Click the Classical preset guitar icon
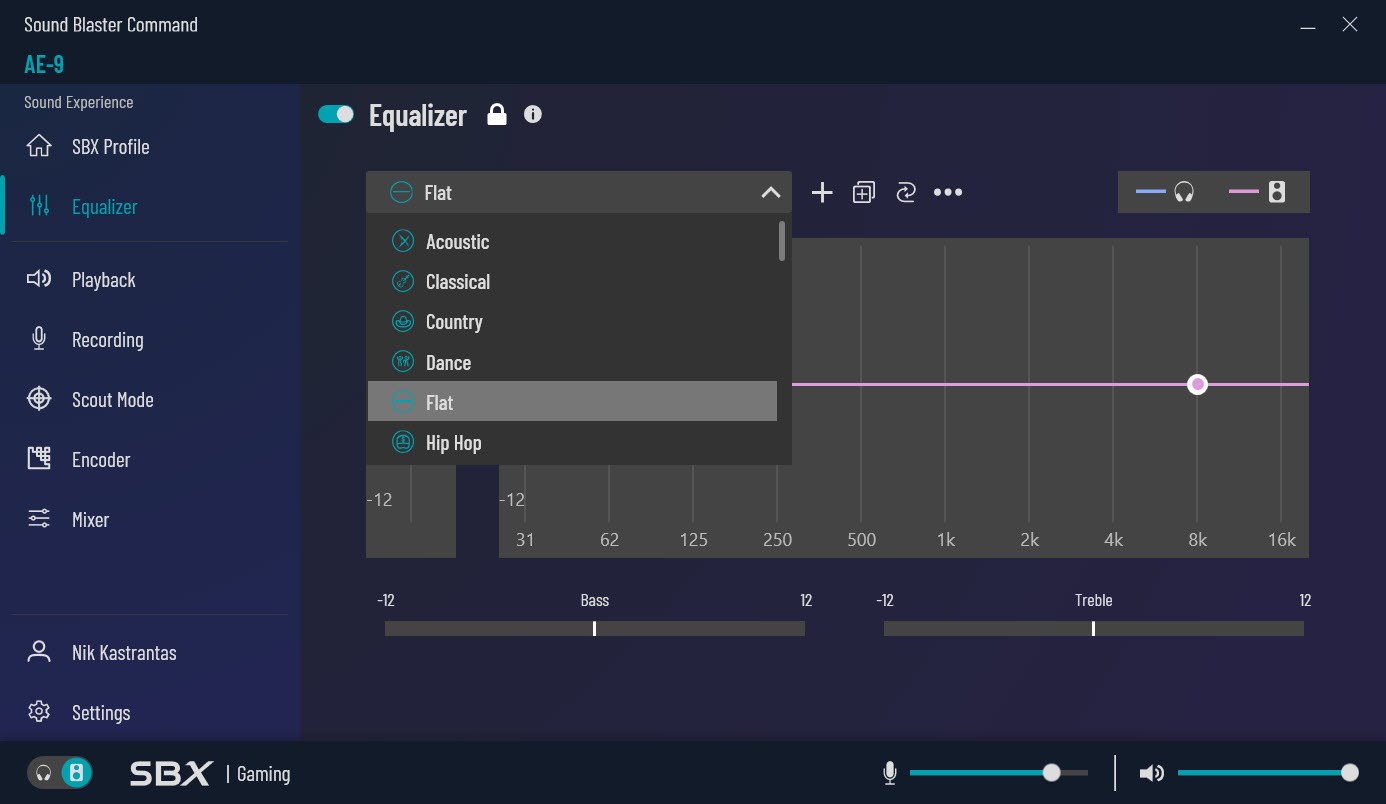The height and width of the screenshot is (804, 1386). click(x=402, y=281)
